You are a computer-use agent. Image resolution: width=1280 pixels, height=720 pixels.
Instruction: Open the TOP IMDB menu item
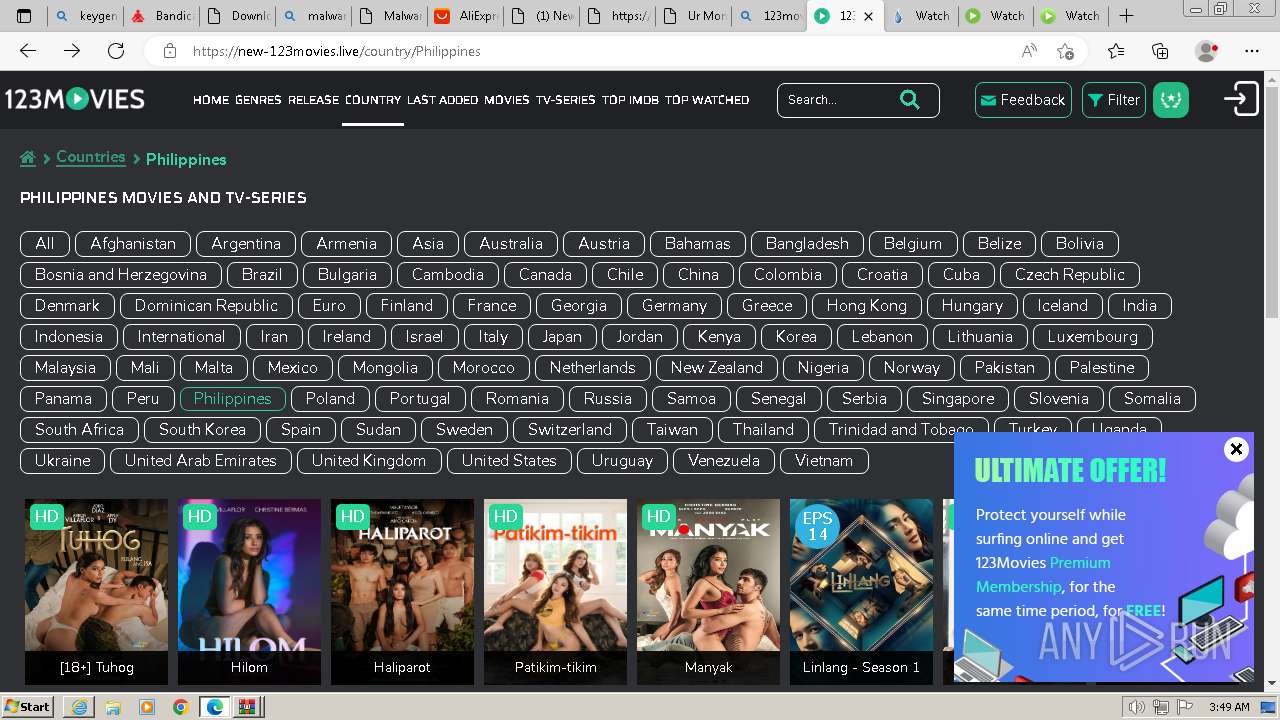[630, 99]
